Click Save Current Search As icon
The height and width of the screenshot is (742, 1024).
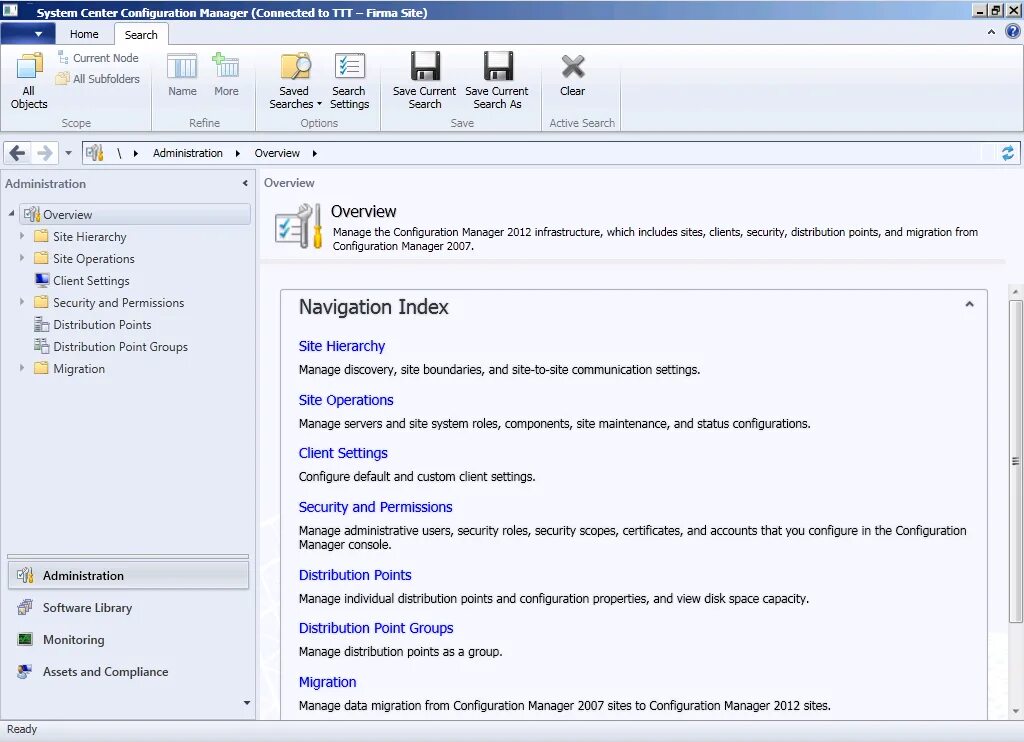(x=497, y=81)
